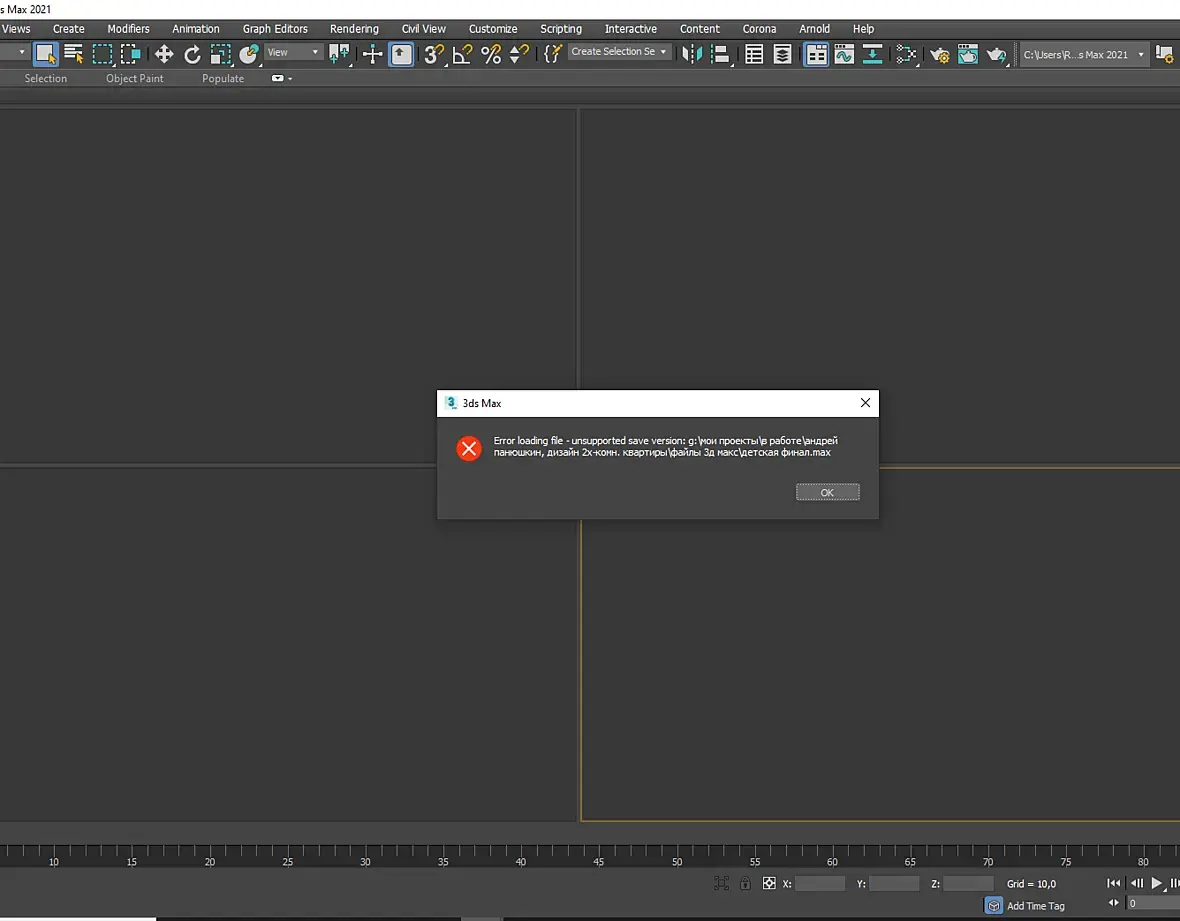Open Render Setup teapot with gear
Screen dimensions: 1180x921
tap(939, 54)
